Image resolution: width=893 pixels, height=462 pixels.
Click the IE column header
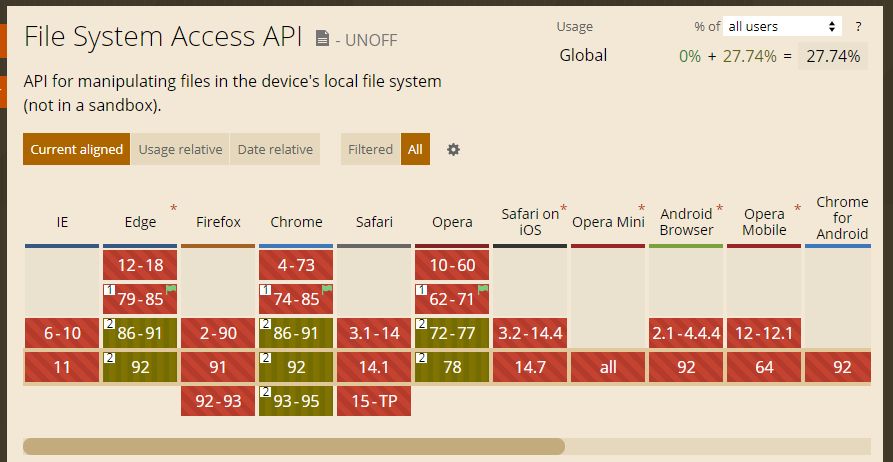pyautogui.click(x=62, y=222)
